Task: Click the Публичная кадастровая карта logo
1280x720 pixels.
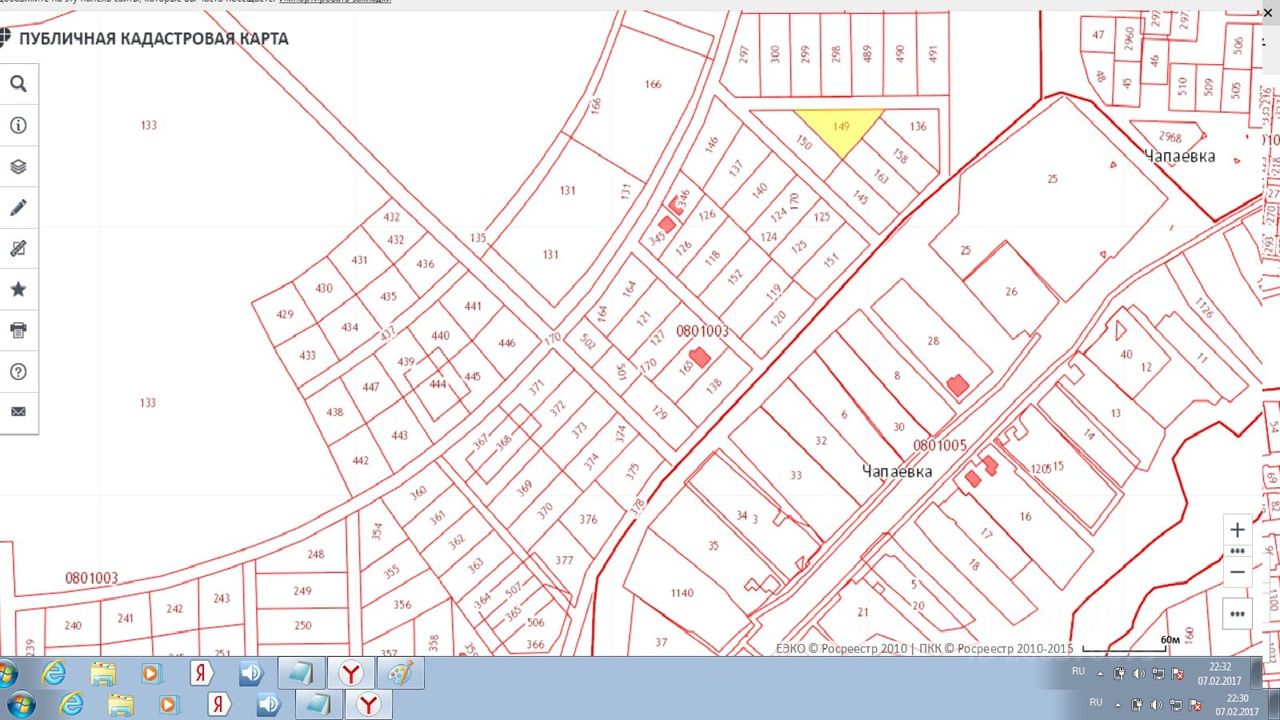Action: 146,39
